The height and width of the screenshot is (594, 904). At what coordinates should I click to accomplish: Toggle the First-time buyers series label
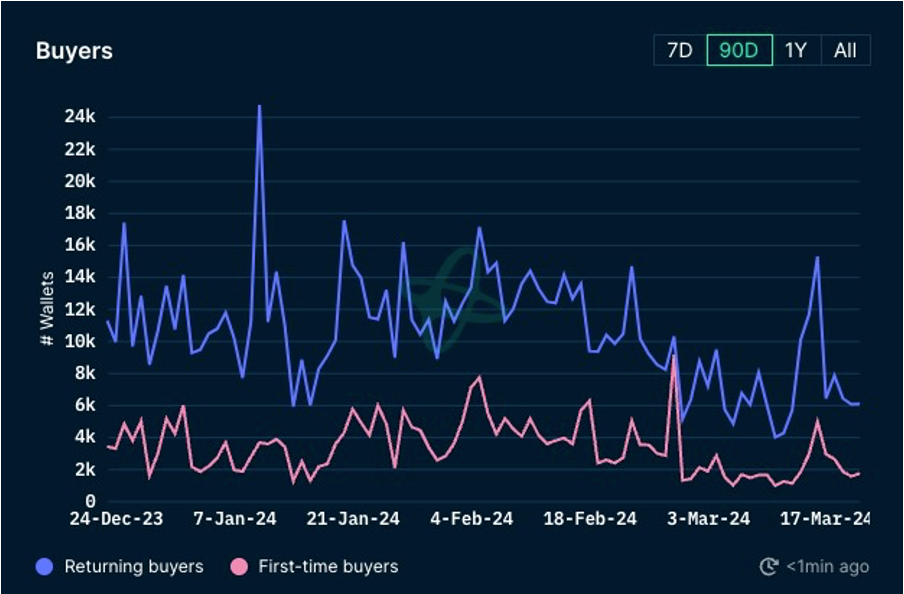[328, 567]
